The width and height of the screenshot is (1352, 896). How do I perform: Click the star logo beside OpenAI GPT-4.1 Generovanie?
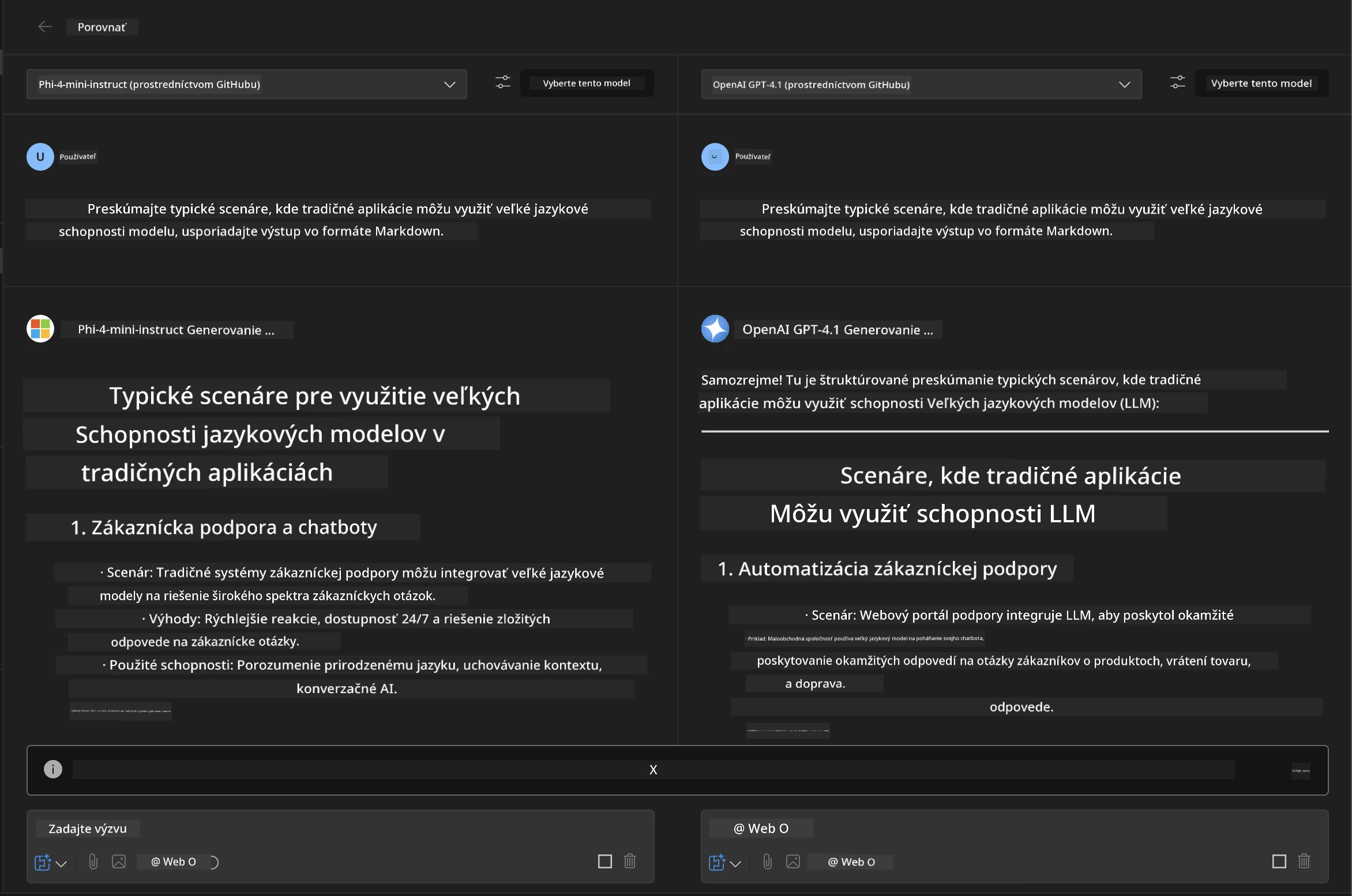coord(715,329)
